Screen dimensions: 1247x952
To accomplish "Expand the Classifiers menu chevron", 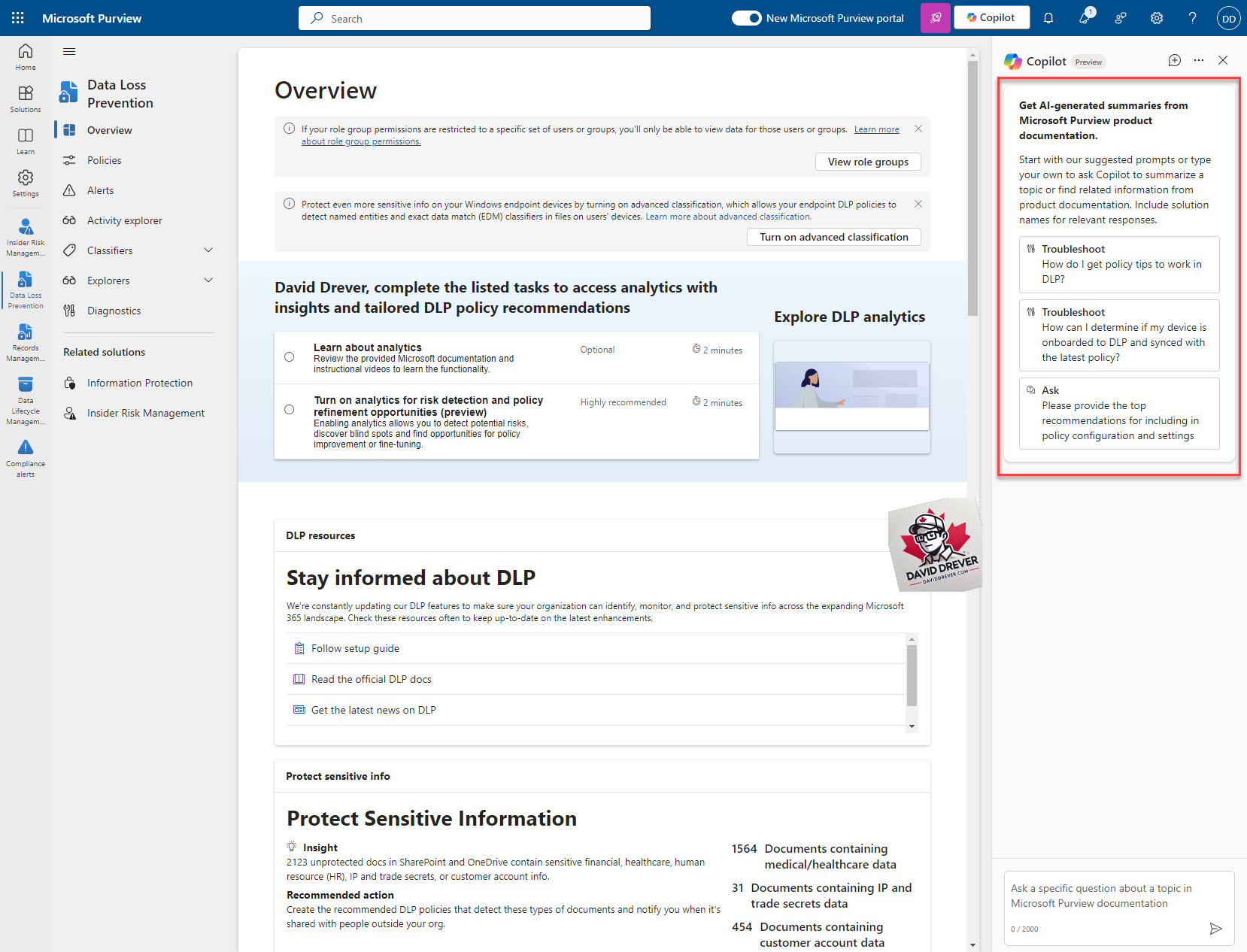I will point(208,250).
